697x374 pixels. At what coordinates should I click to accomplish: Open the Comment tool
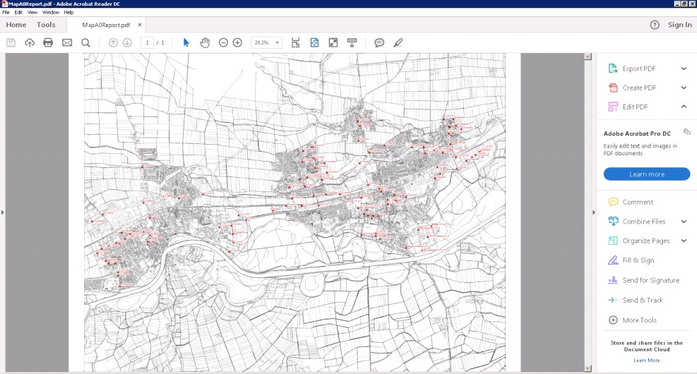pos(637,202)
